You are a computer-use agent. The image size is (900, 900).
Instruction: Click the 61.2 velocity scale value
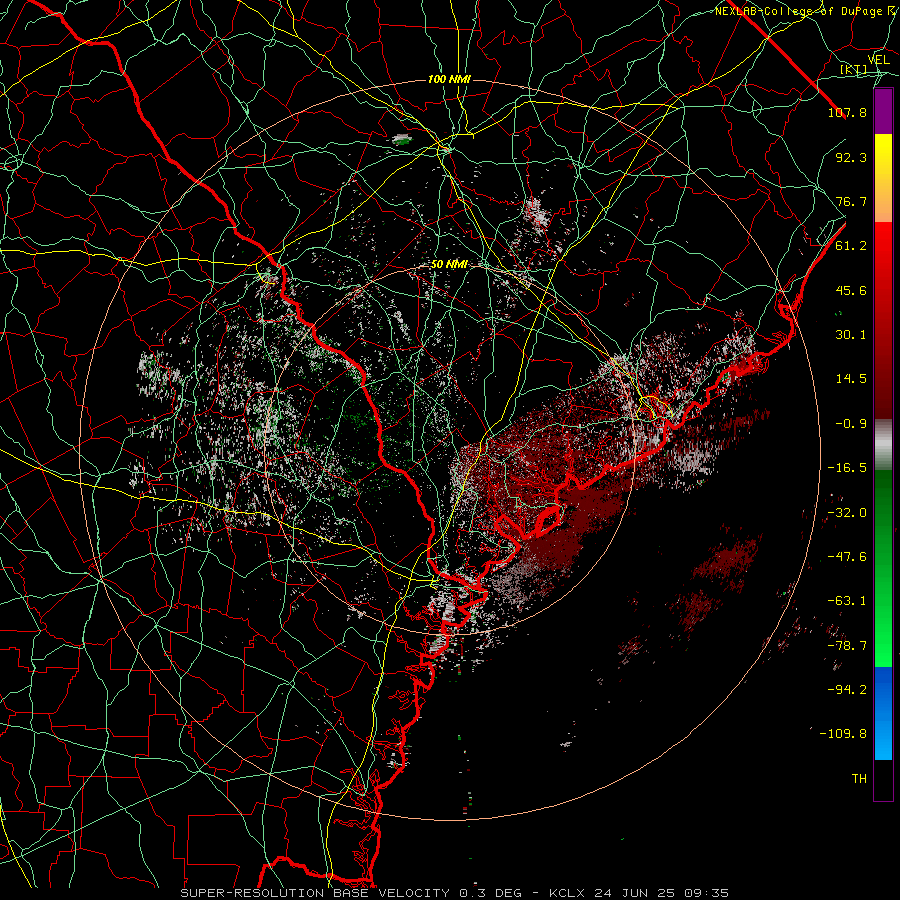pyautogui.click(x=851, y=246)
